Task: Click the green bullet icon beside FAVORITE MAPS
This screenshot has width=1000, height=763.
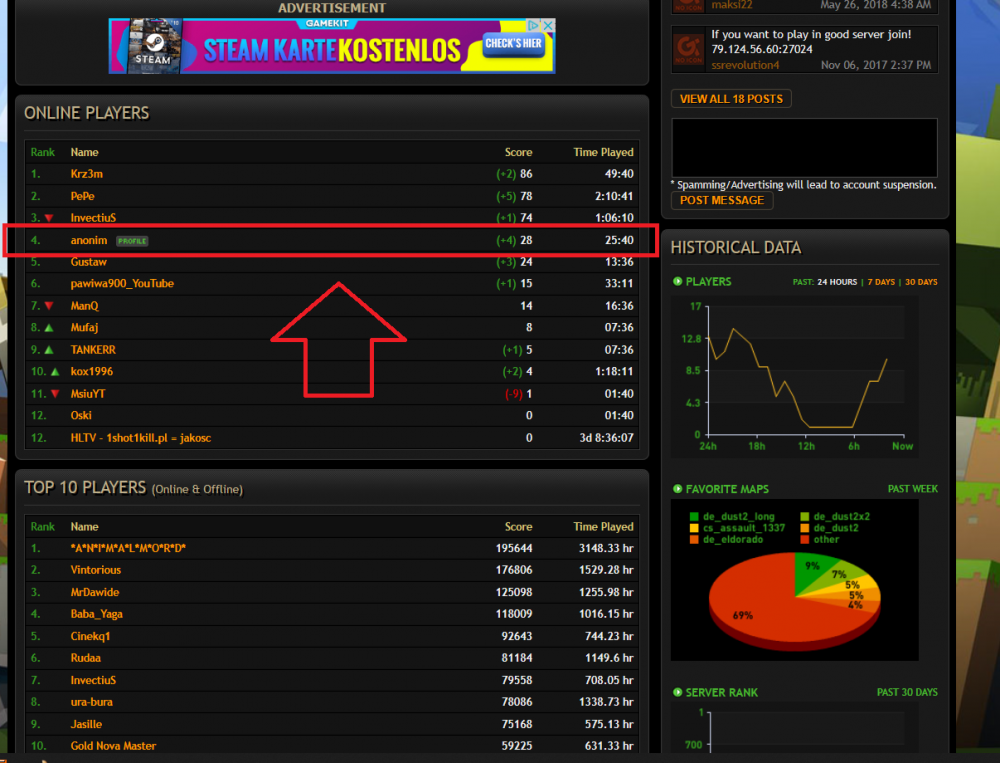Action: pos(678,490)
